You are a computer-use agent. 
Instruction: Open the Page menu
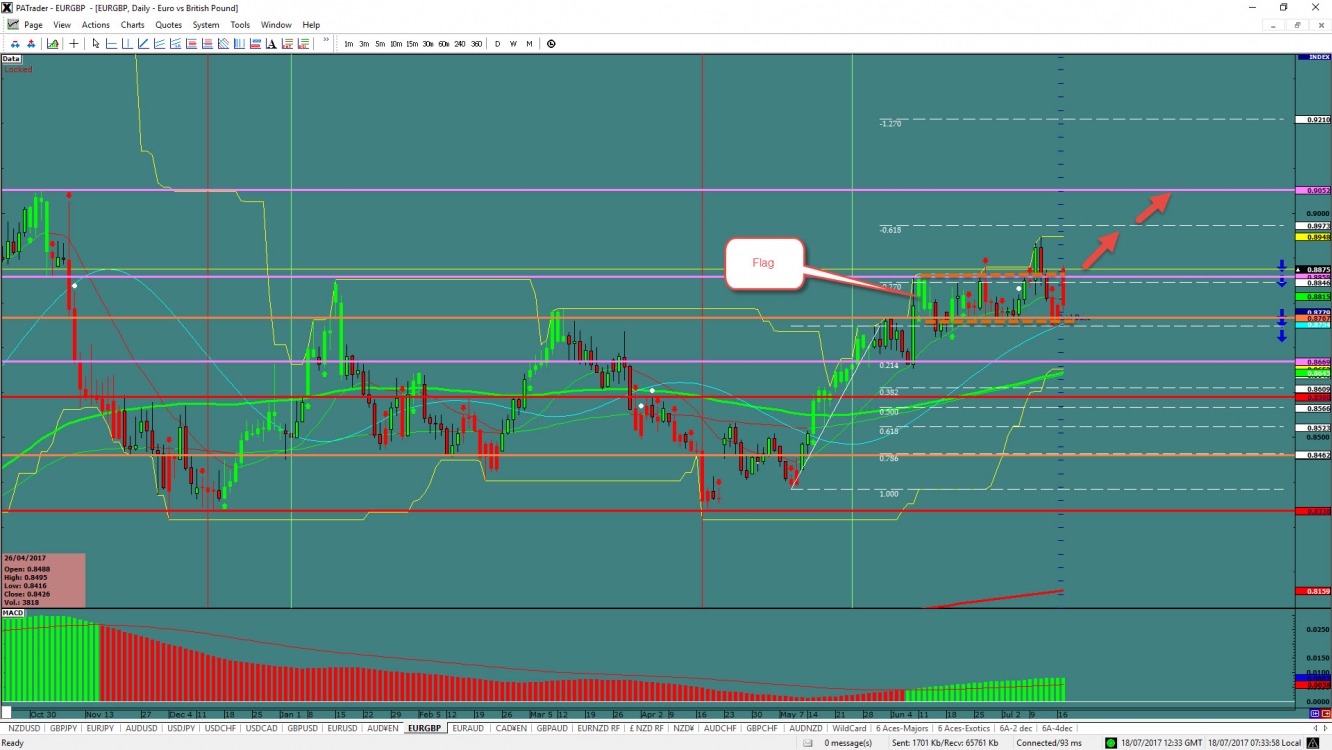coord(33,25)
